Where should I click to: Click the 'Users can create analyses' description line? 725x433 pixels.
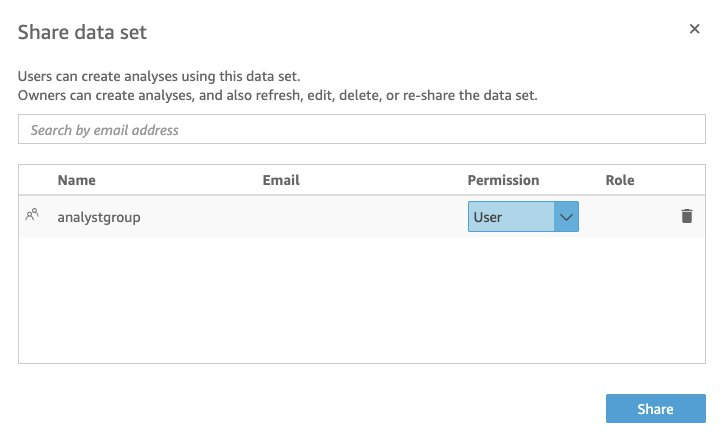(159, 76)
